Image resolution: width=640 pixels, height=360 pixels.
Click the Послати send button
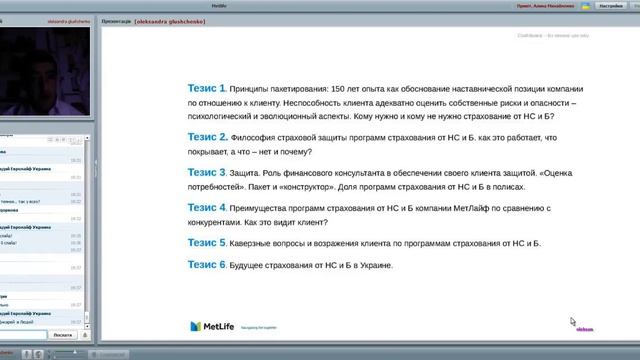[62, 335]
